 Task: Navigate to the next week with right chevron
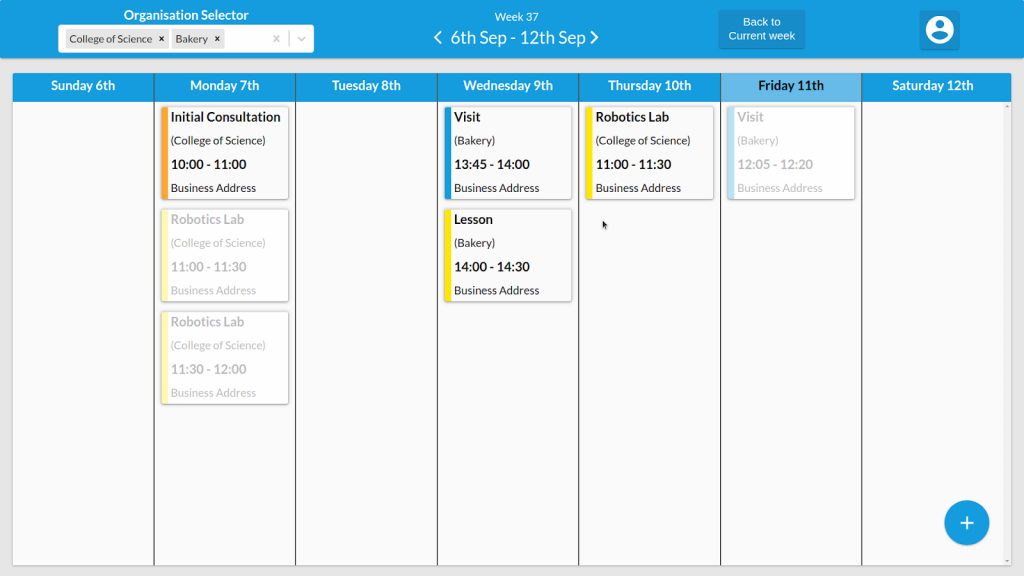(x=595, y=37)
